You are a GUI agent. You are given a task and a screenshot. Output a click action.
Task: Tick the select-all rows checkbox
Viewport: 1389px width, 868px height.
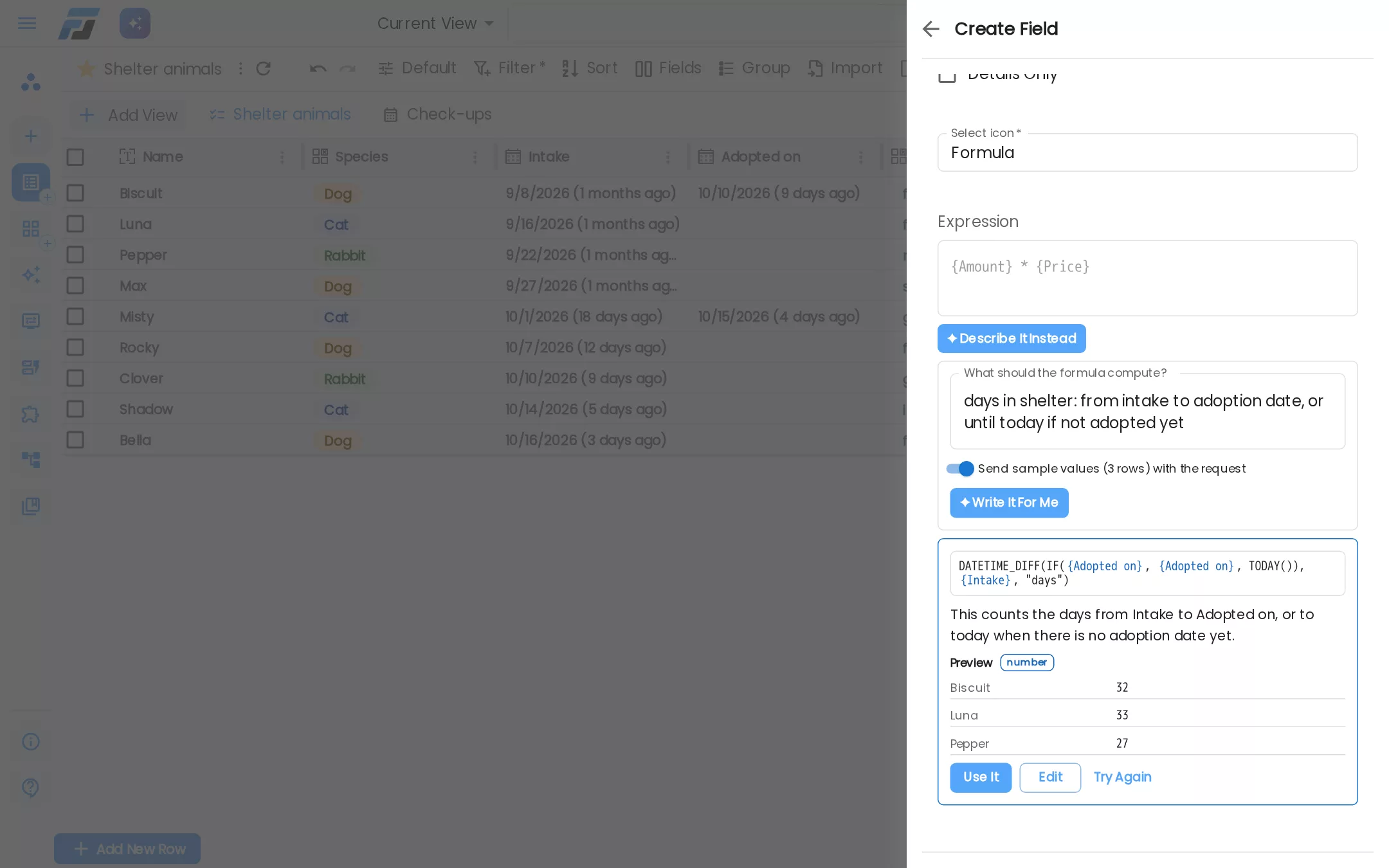[x=75, y=157]
